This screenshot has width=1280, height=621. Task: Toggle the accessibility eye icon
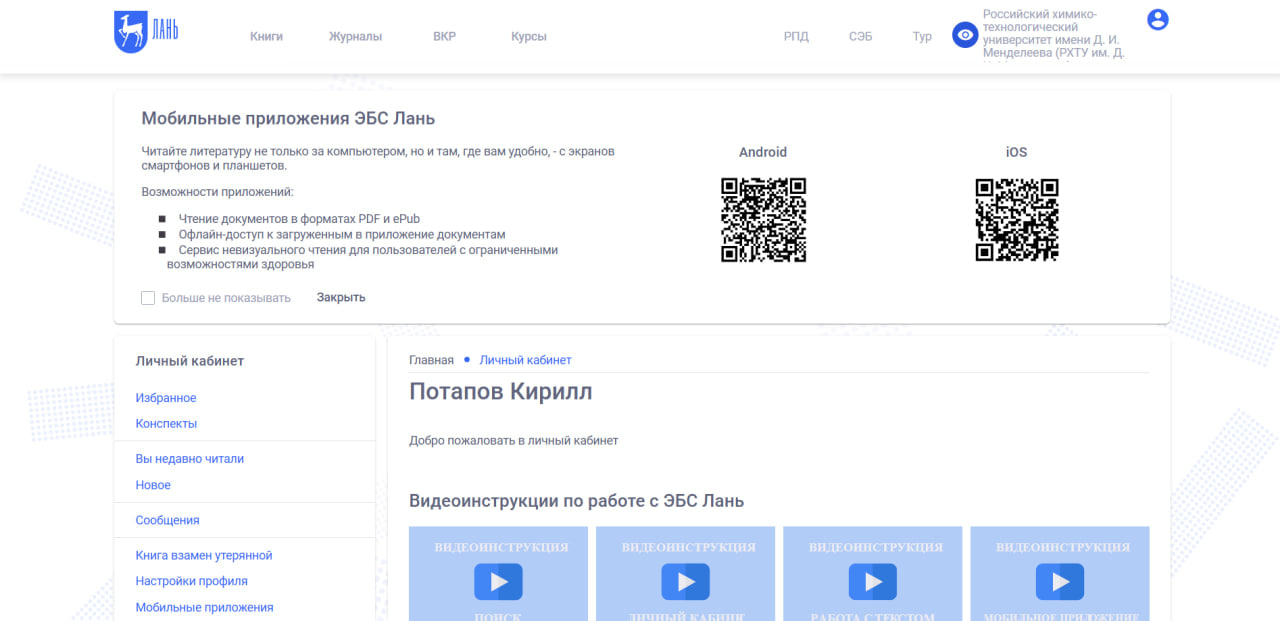pos(965,36)
